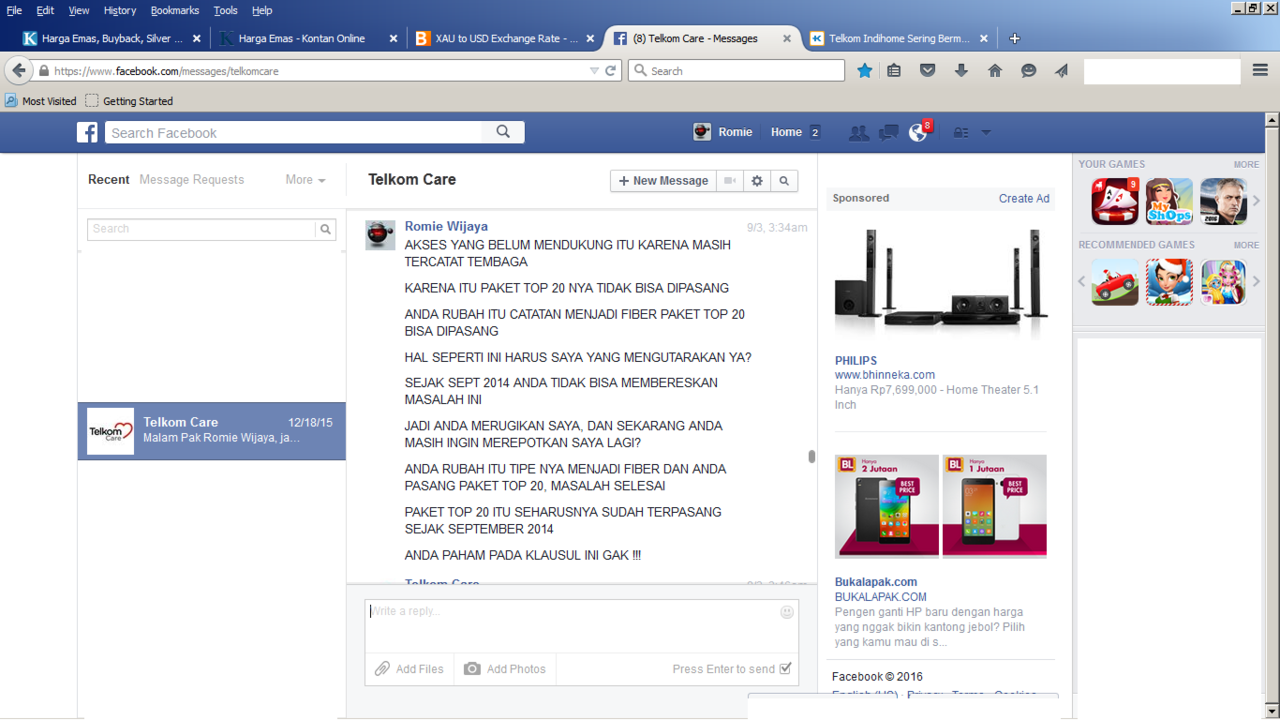Viewport: 1280px width, 720px height.
Task: Open the Firefox downloads arrow icon
Action: (x=961, y=71)
